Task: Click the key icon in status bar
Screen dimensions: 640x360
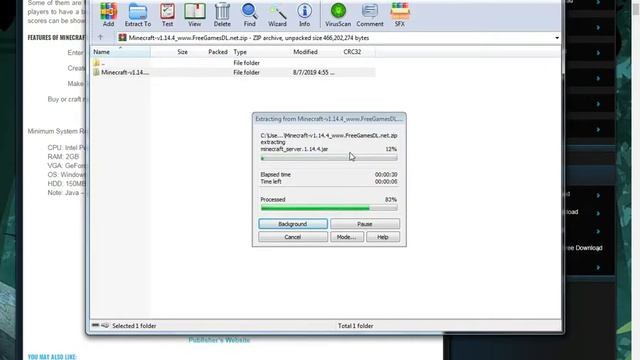Action: pyautogui.click(x=105, y=325)
